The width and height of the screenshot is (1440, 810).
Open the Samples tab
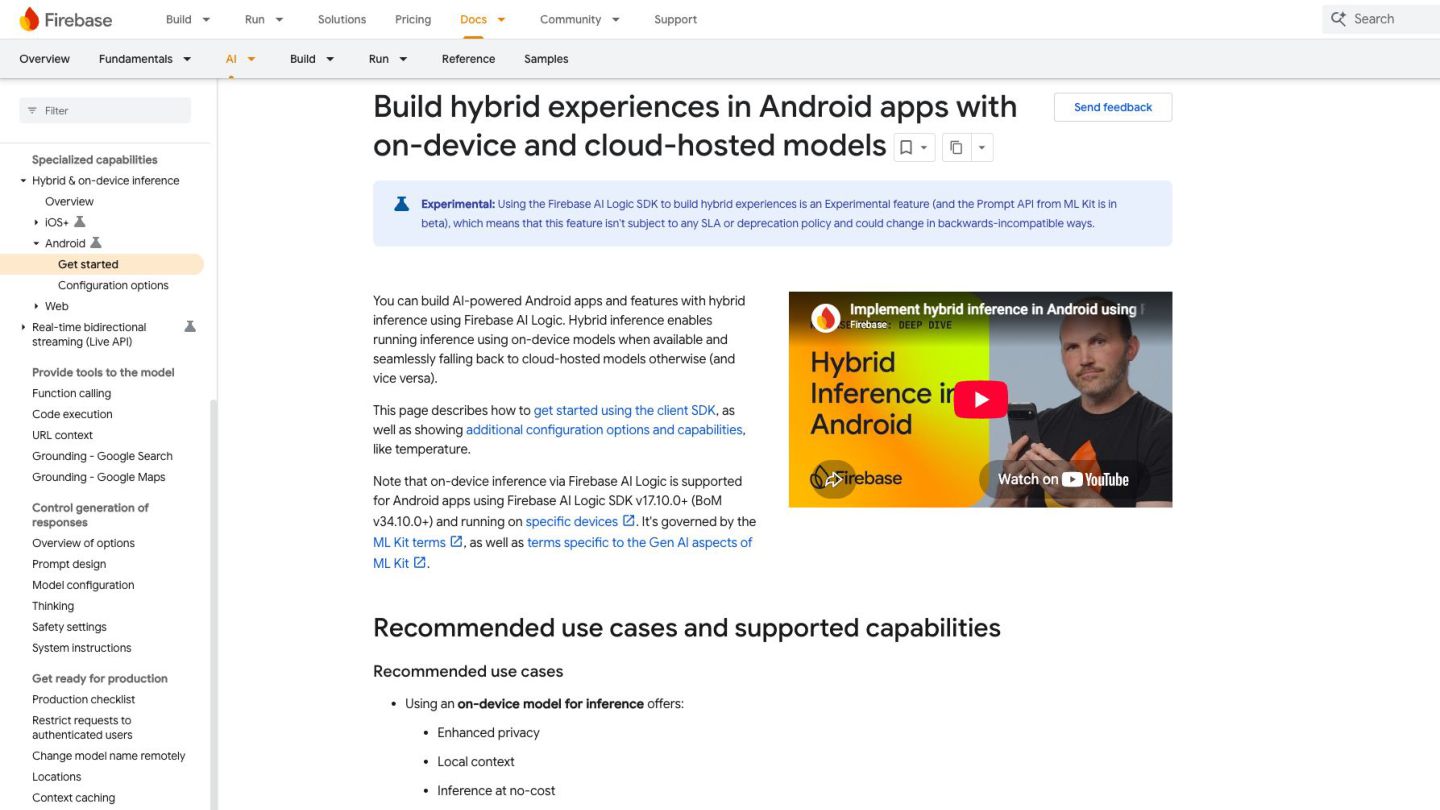(x=546, y=59)
